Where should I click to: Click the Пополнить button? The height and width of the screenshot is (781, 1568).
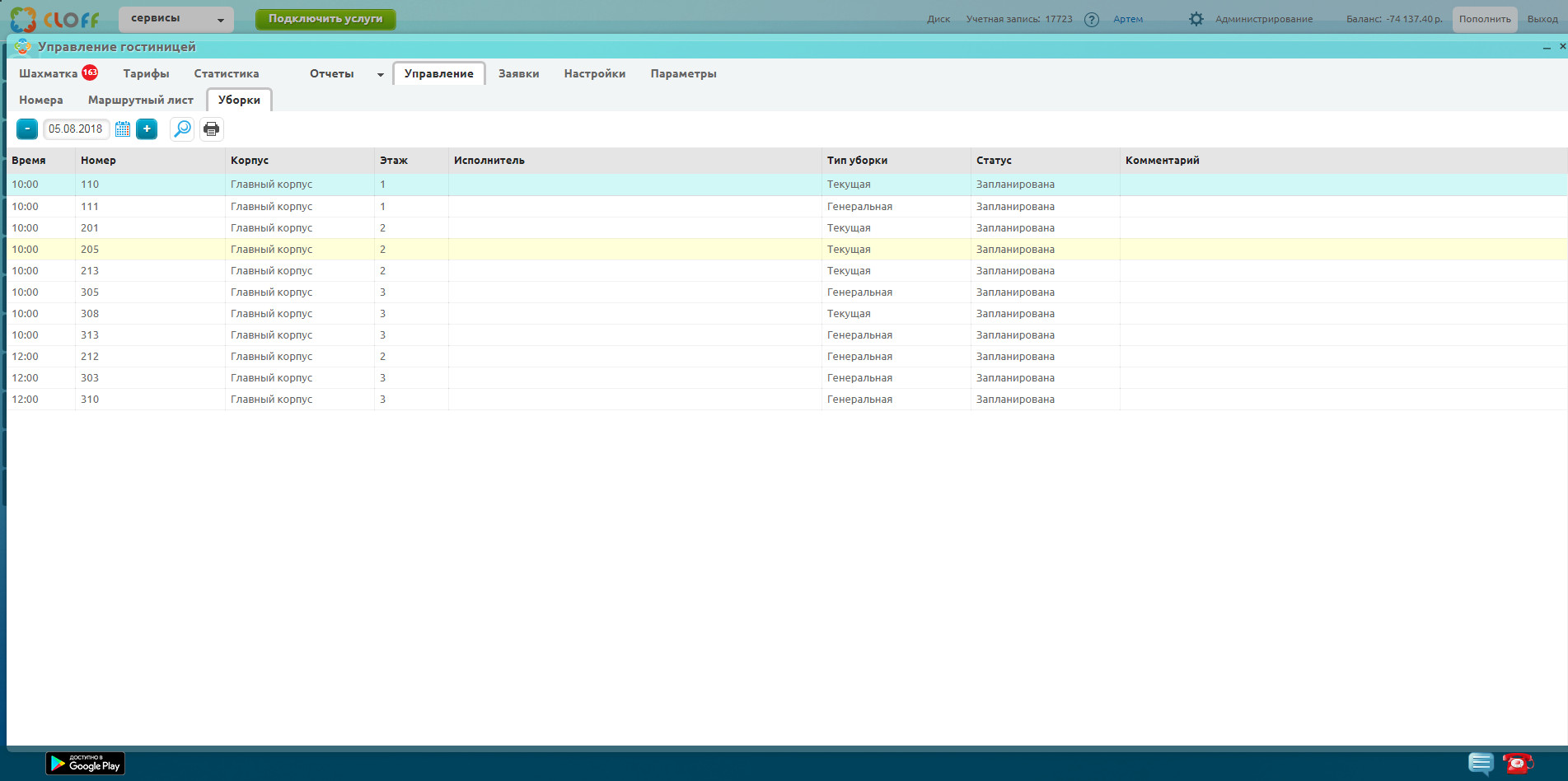coord(1485,19)
